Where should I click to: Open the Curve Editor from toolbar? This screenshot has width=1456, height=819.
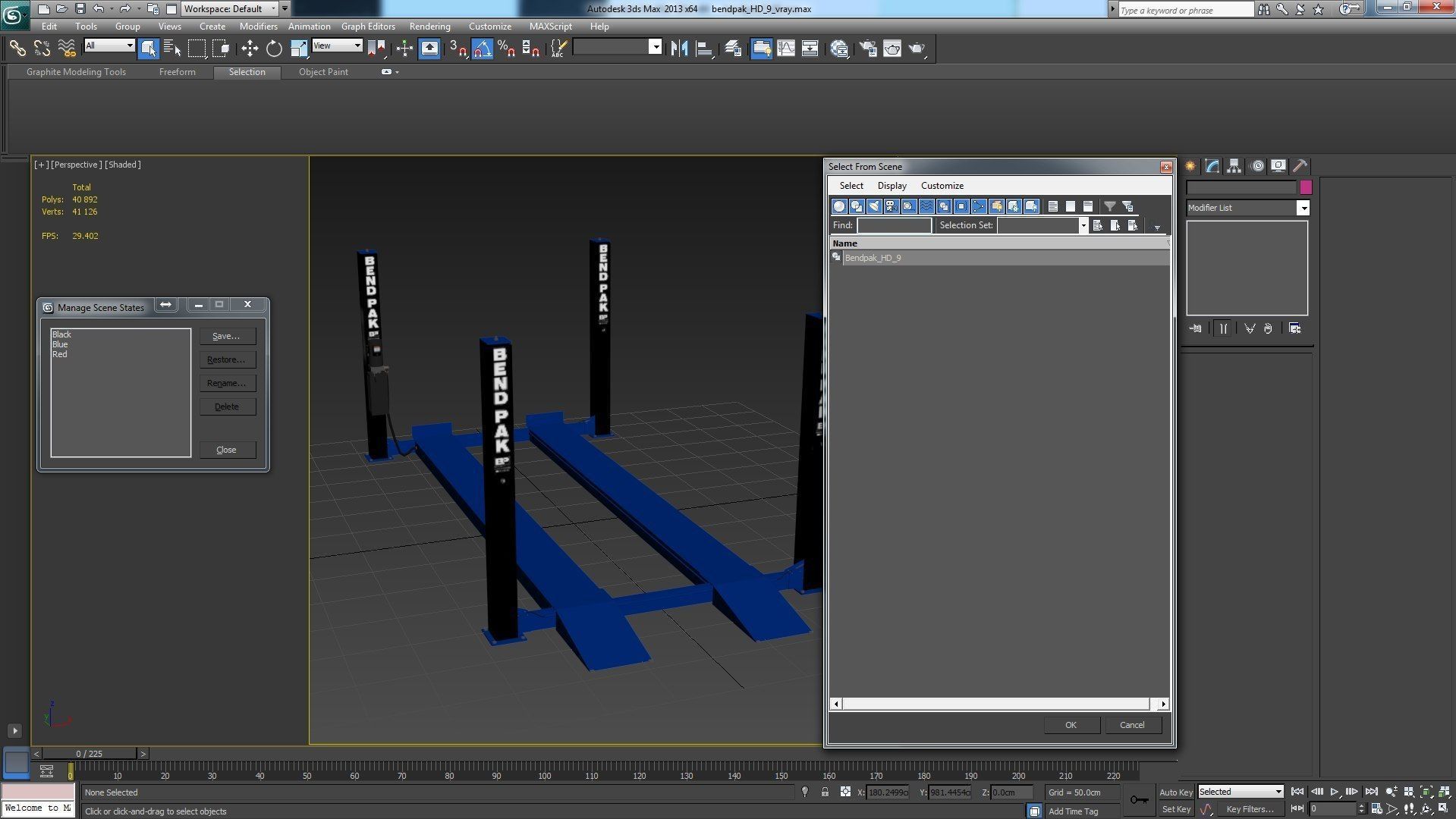(x=786, y=49)
